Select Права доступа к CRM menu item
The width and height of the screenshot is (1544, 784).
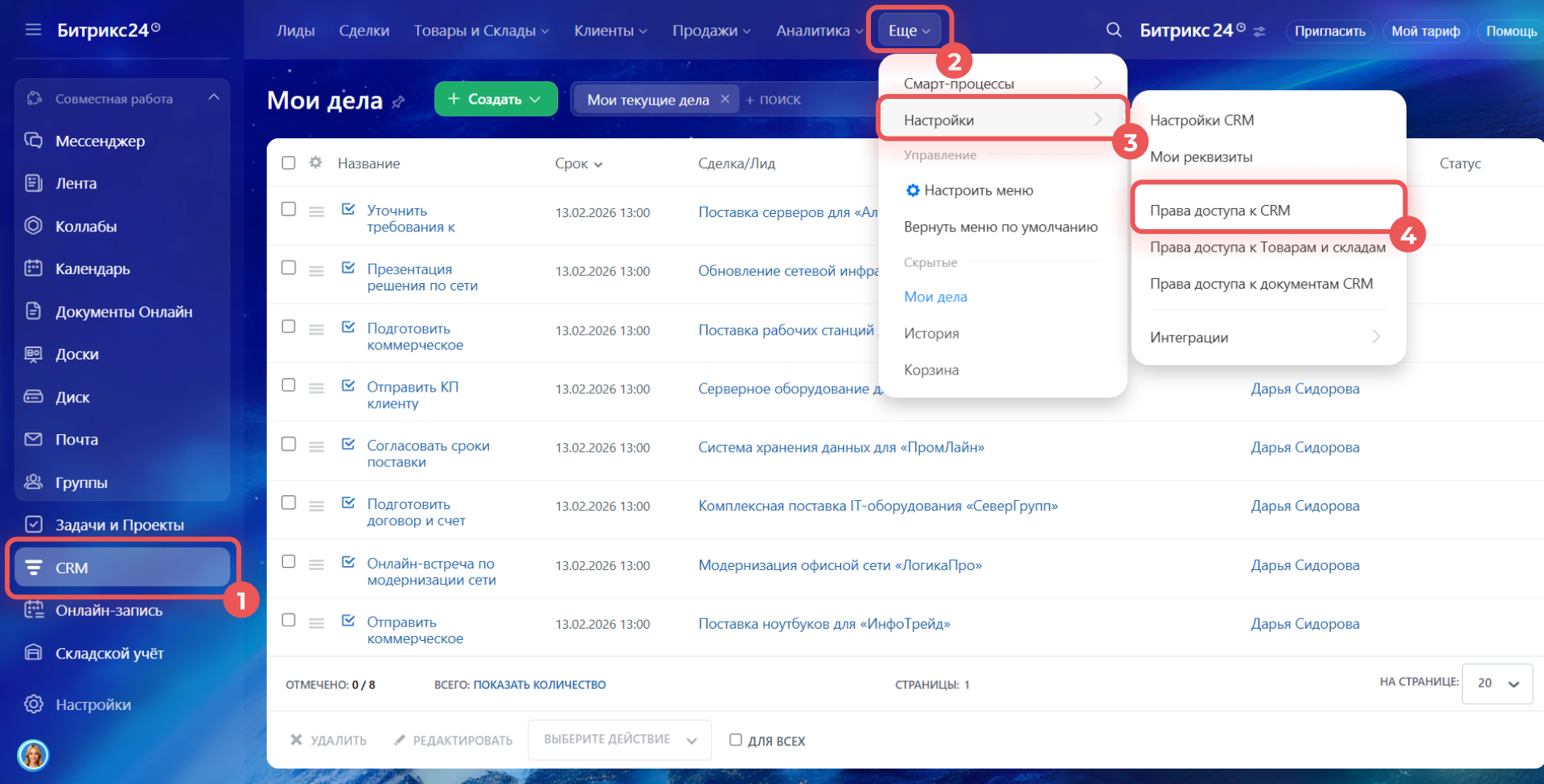pos(1219,211)
